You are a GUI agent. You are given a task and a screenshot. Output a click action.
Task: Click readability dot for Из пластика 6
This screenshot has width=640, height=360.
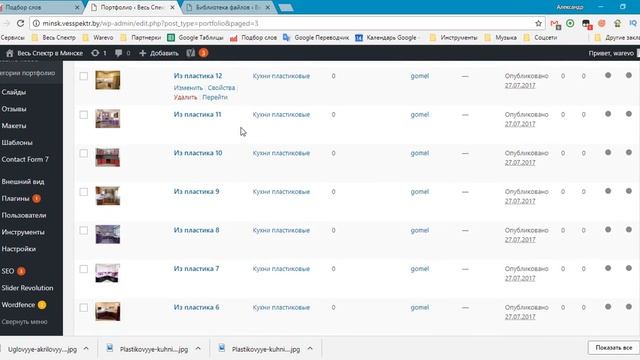click(629, 307)
